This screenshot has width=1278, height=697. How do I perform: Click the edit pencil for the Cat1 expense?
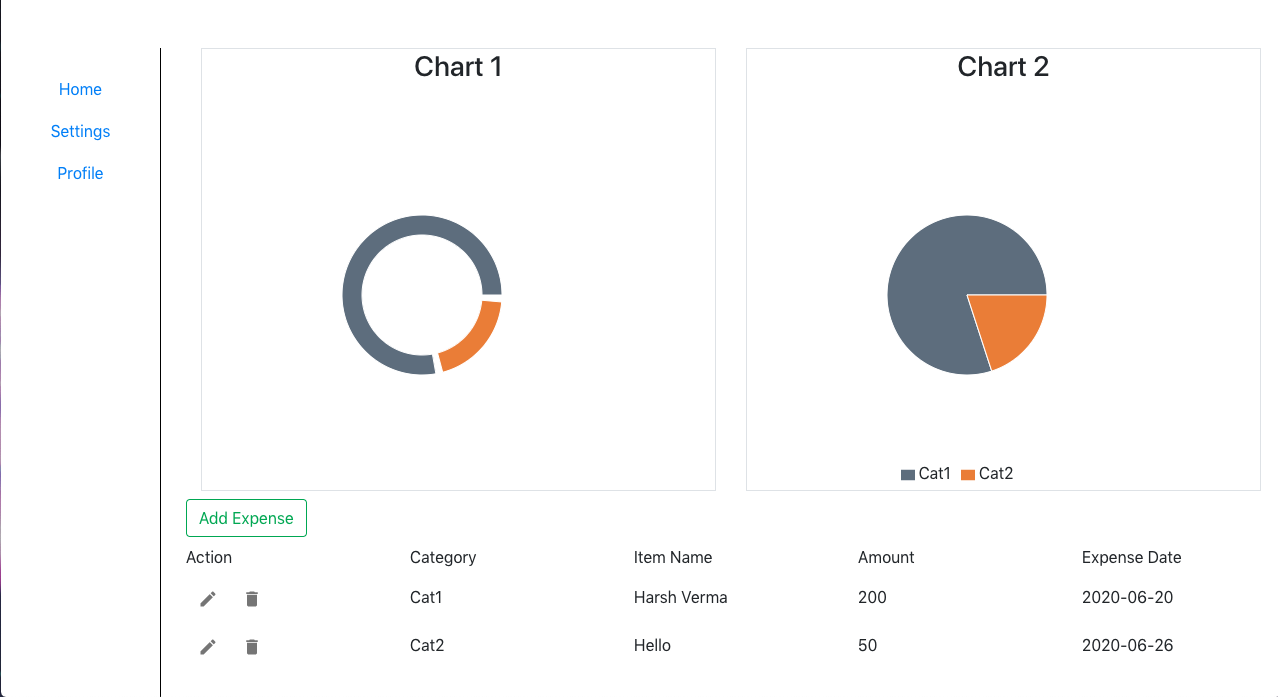[x=208, y=599]
